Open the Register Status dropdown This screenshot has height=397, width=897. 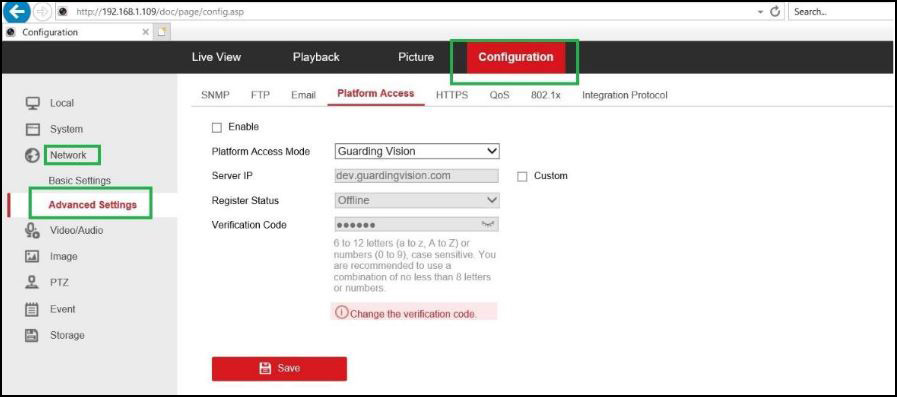416,201
